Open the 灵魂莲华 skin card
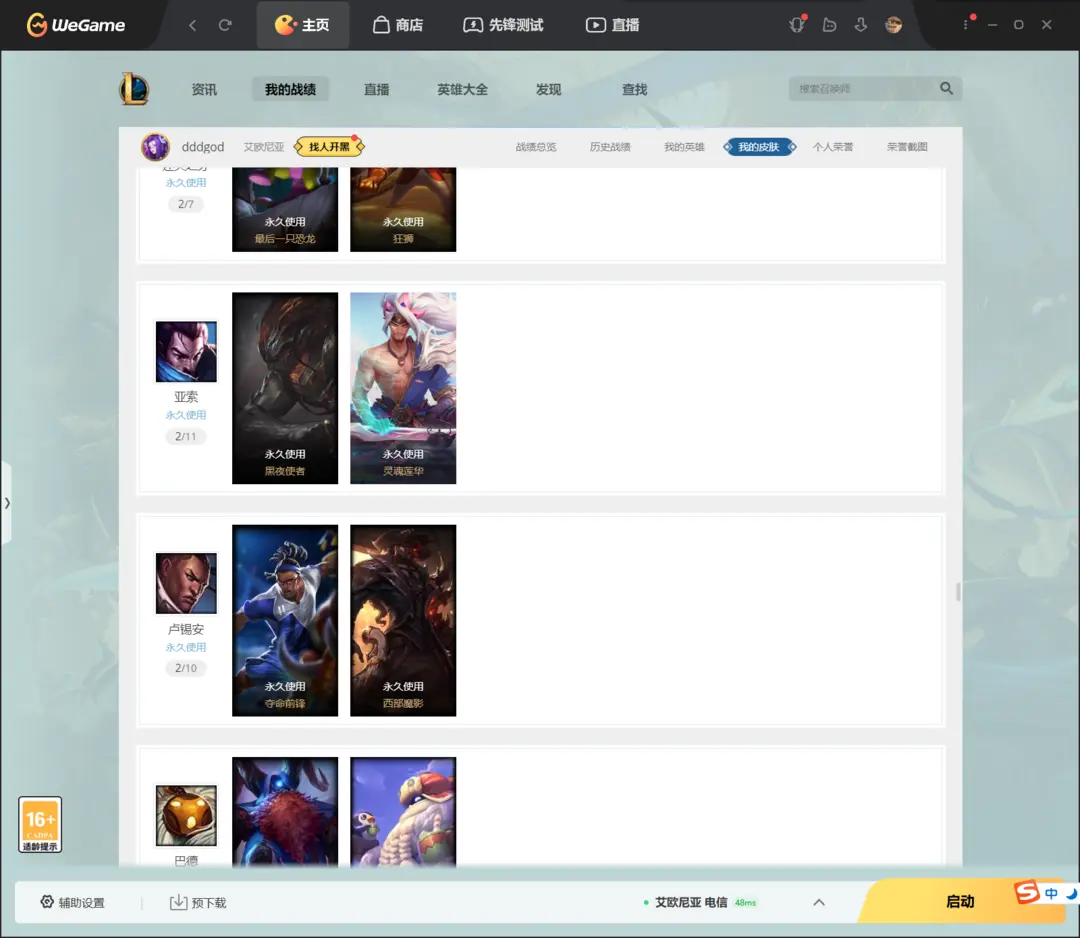 click(403, 388)
